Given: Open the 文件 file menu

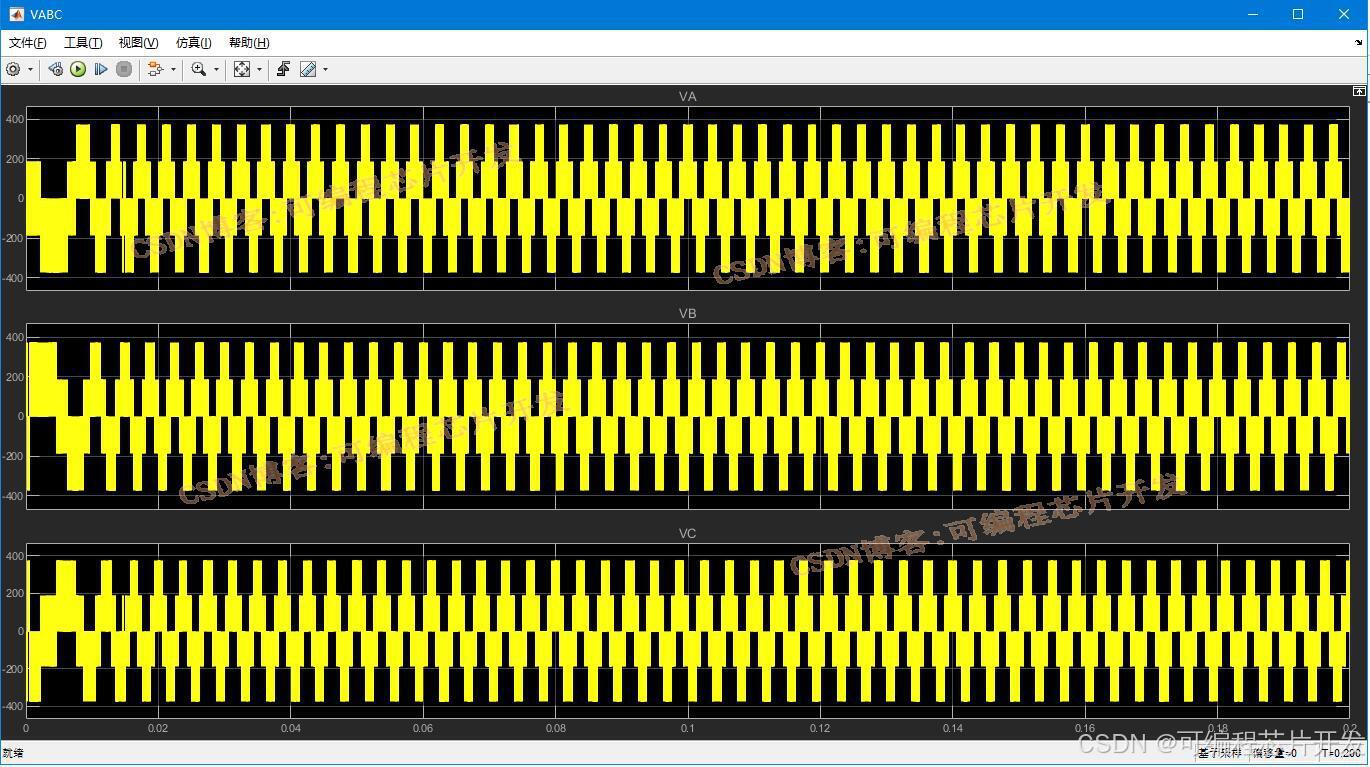Looking at the screenshot, I should (26, 43).
